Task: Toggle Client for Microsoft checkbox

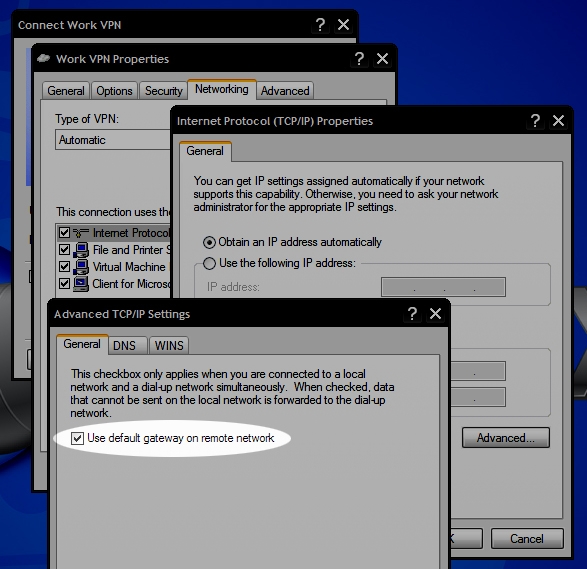Action: 64,283
